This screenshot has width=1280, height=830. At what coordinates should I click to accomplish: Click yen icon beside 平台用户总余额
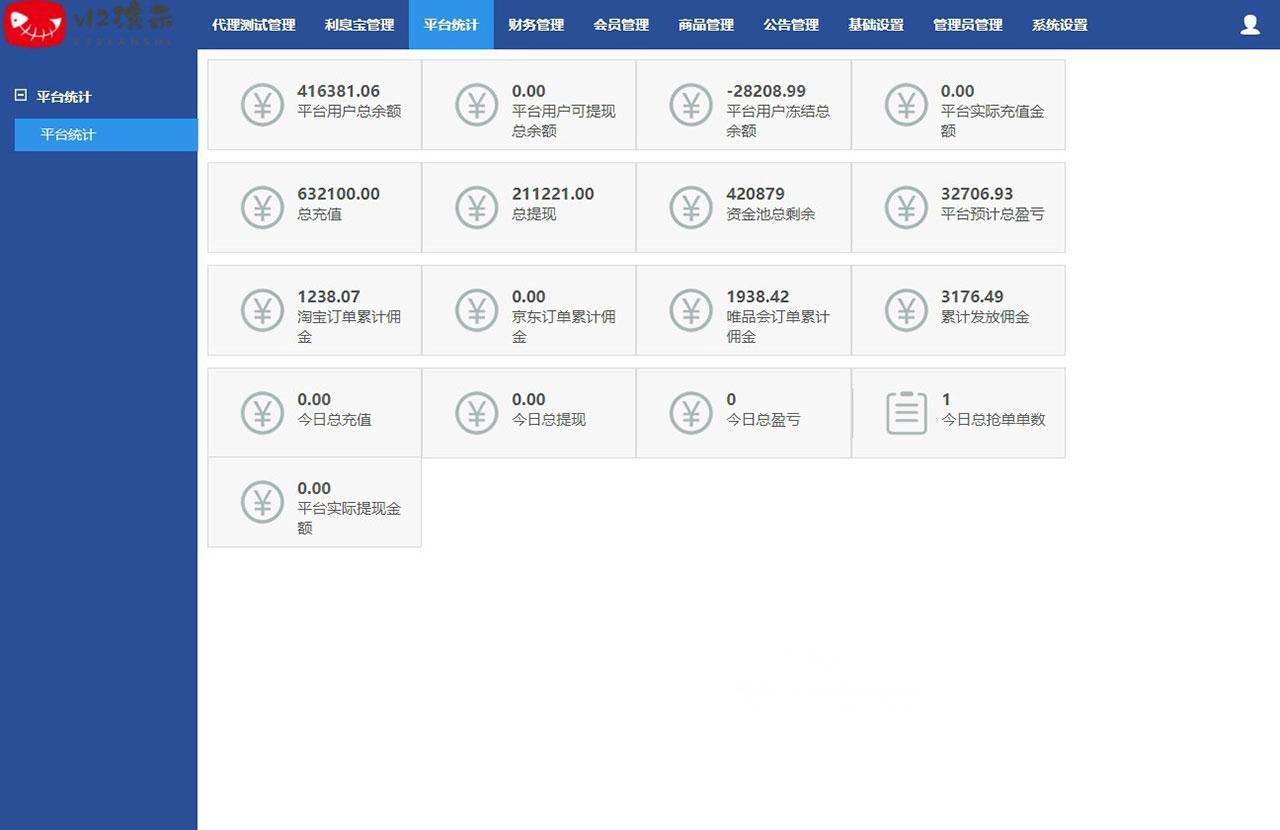pyautogui.click(x=262, y=104)
